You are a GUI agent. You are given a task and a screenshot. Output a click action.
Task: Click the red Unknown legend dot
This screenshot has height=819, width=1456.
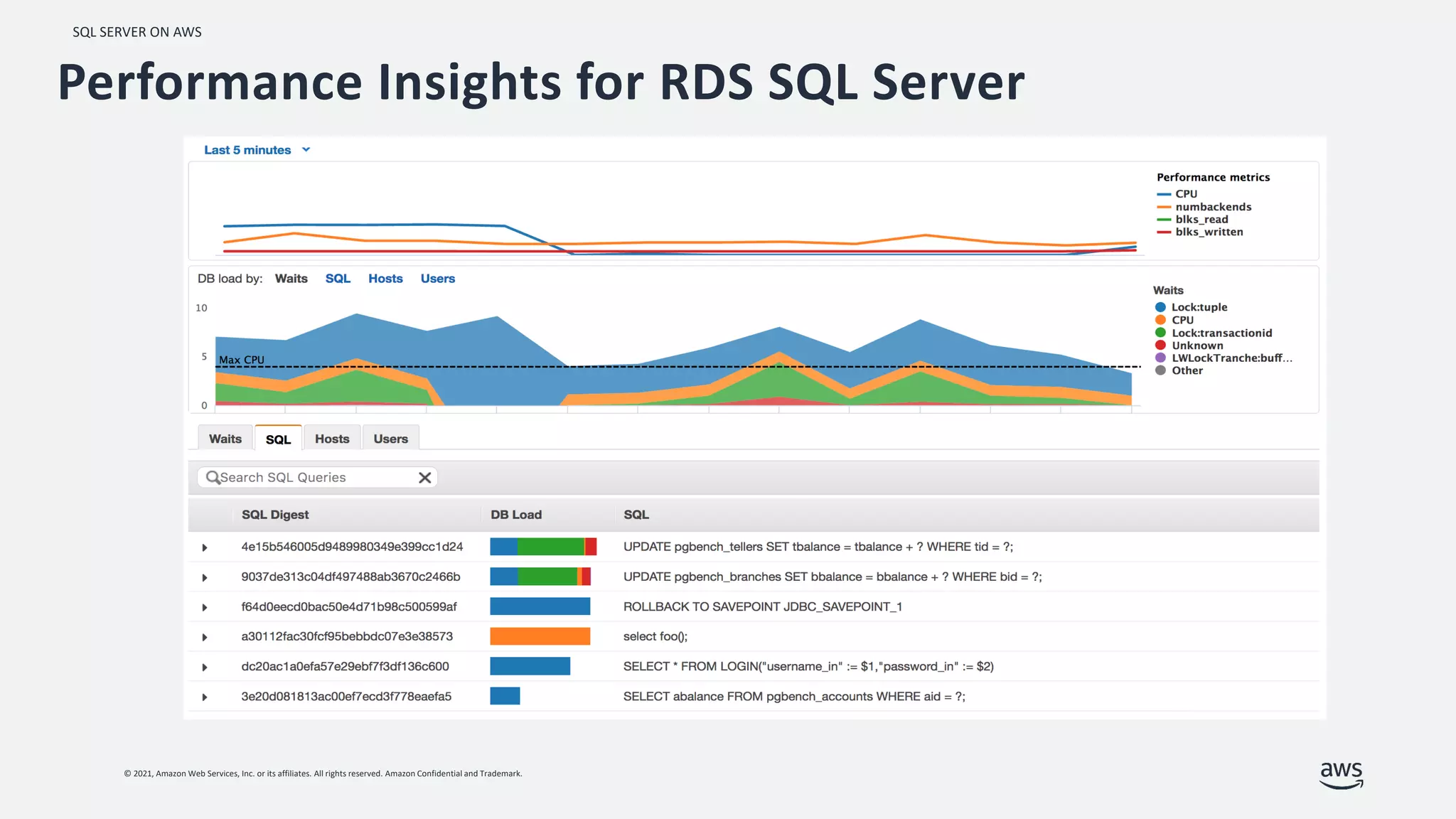pyautogui.click(x=1160, y=346)
